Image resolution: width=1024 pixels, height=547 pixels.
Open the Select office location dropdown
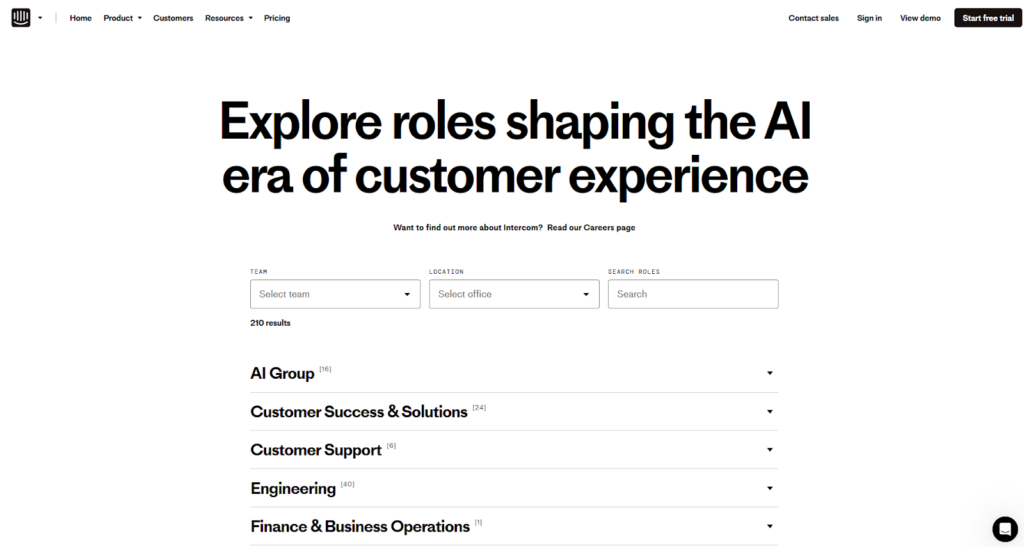tap(514, 294)
